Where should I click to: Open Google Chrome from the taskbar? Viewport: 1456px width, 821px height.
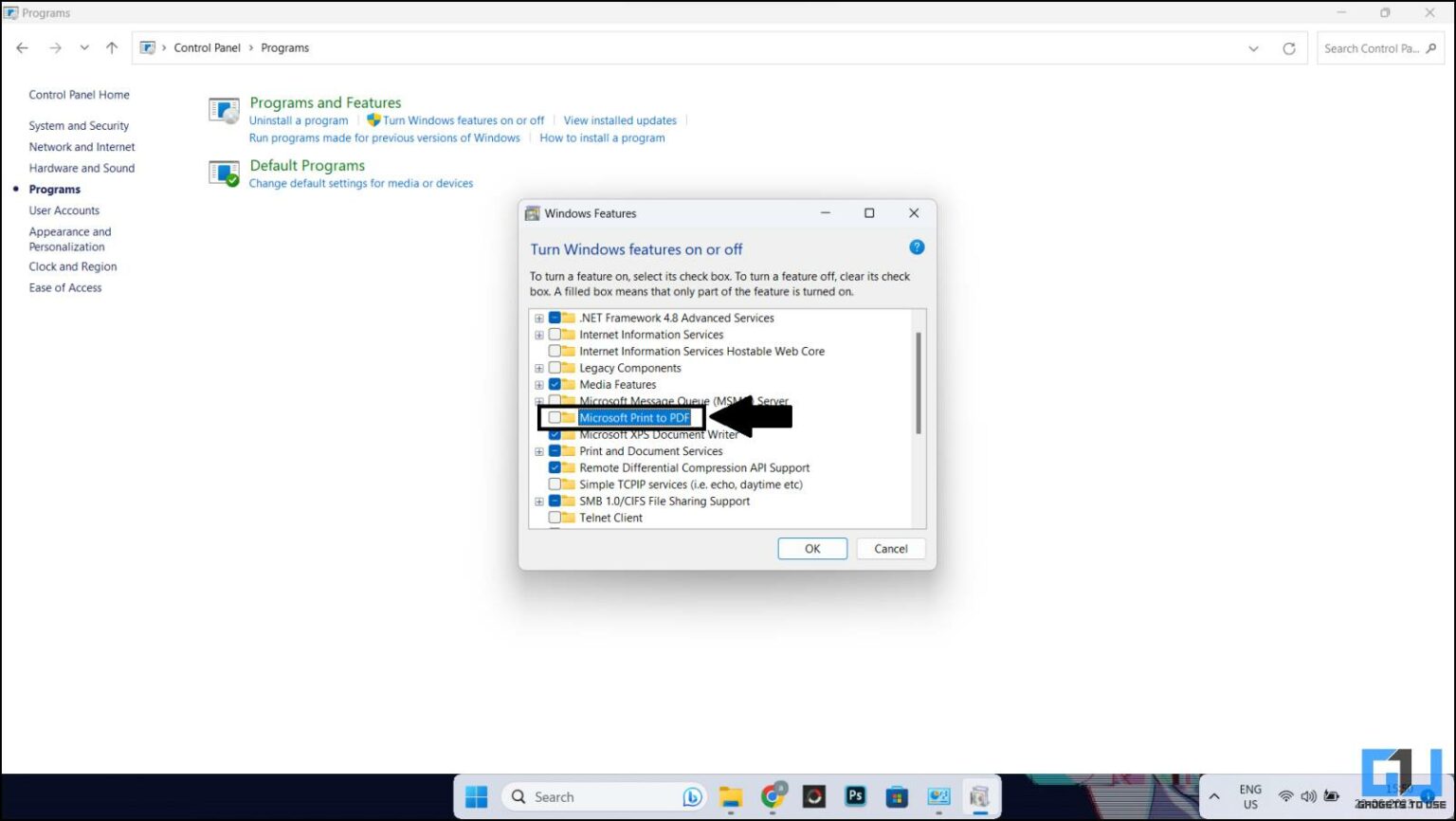point(773,796)
